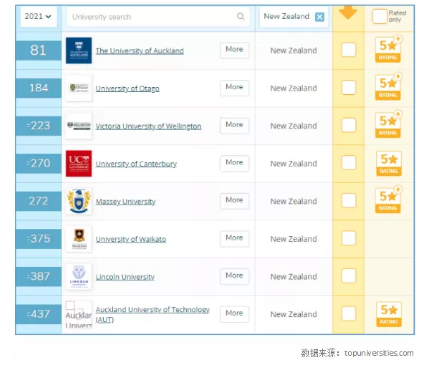Click the University of Auckland logo
The width and height of the screenshot is (433, 366).
click(x=79, y=50)
